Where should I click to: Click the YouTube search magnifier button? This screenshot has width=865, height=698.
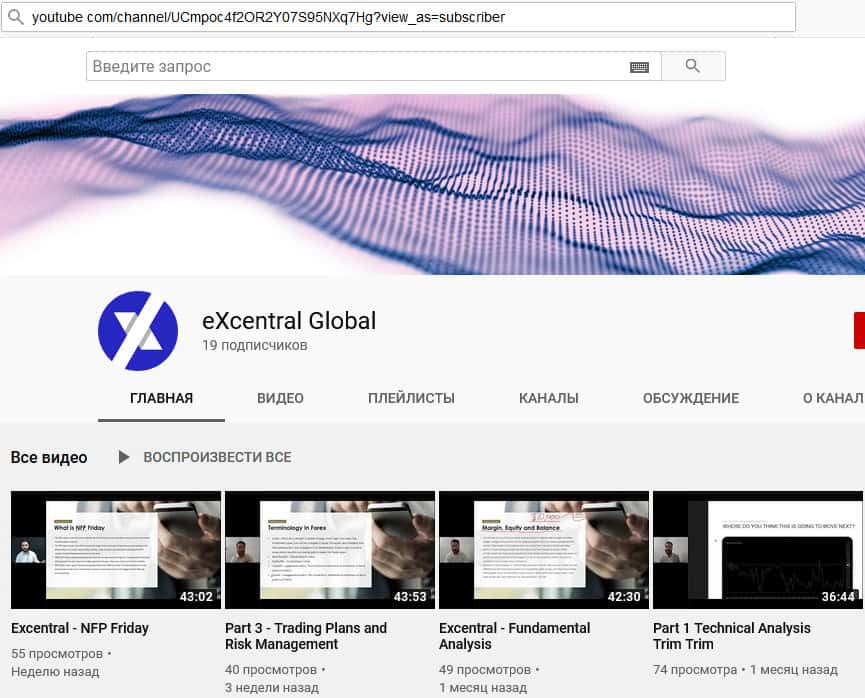tap(693, 66)
